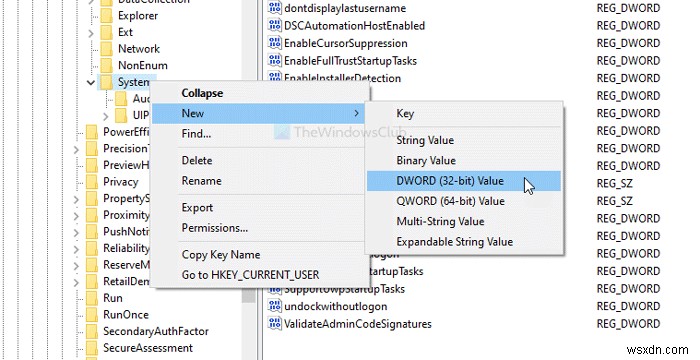Click the RetailDem folder icon
700x360 pixels.
pyautogui.click(x=92, y=281)
